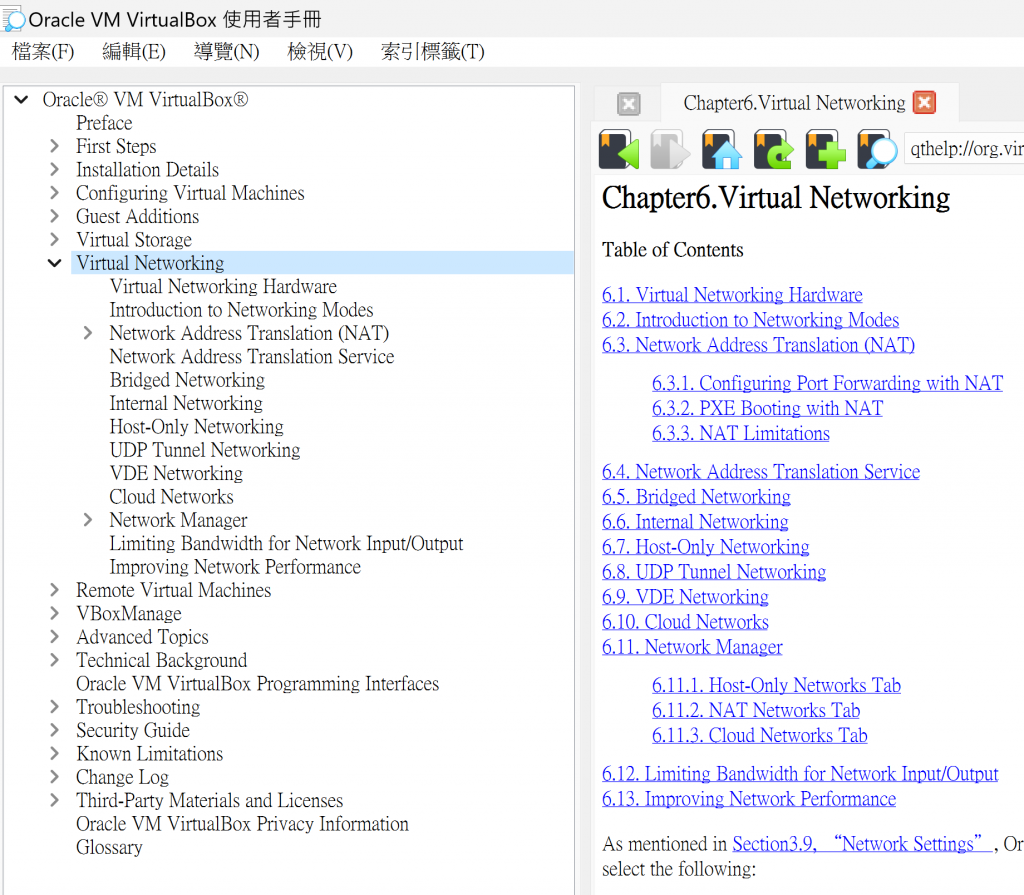Open link 6.3.3. NAT Limitations
The width and height of the screenshot is (1024, 895).
741,433
